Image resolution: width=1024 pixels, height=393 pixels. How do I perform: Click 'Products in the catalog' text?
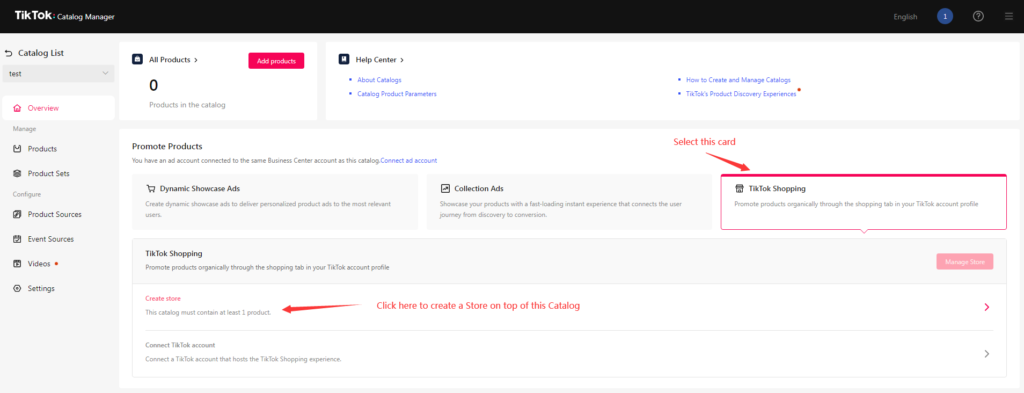187,104
